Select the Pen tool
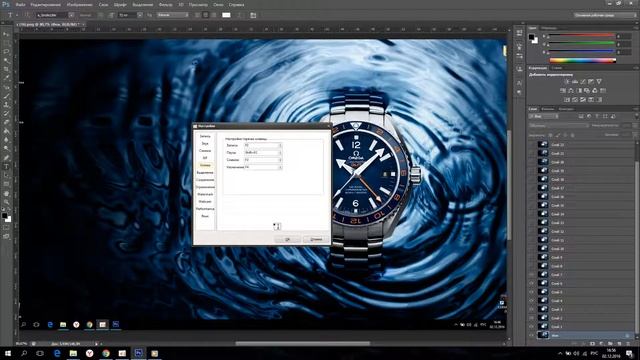 coord(6,158)
